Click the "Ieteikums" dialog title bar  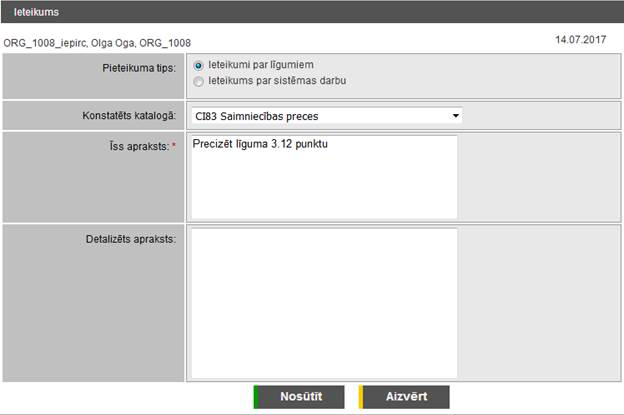311,11
